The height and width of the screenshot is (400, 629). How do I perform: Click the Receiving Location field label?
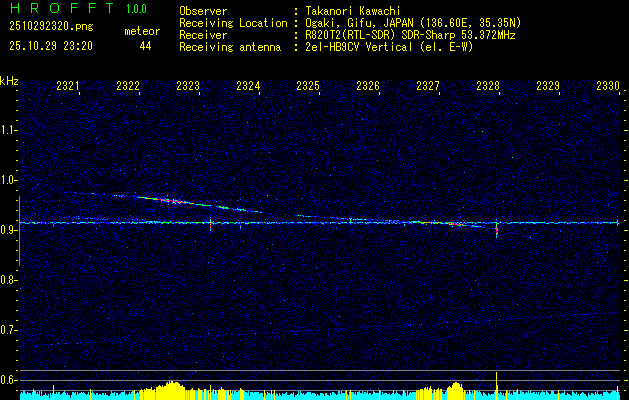tap(233, 23)
